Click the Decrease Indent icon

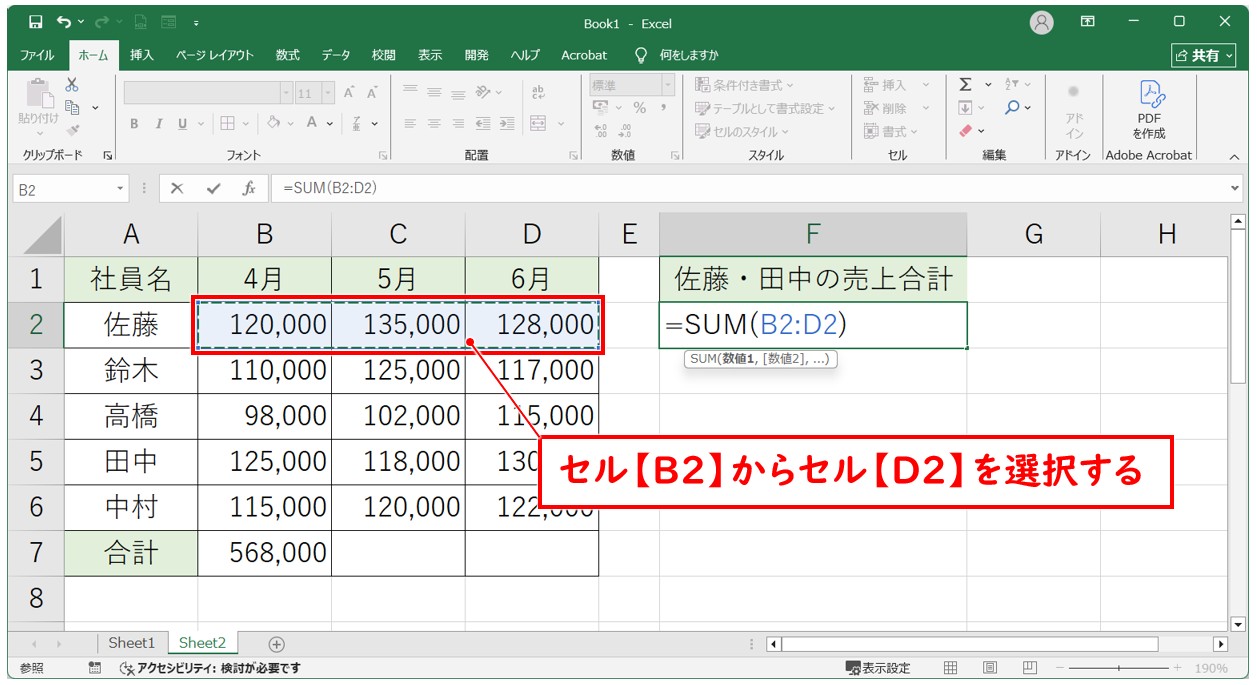tap(483, 123)
